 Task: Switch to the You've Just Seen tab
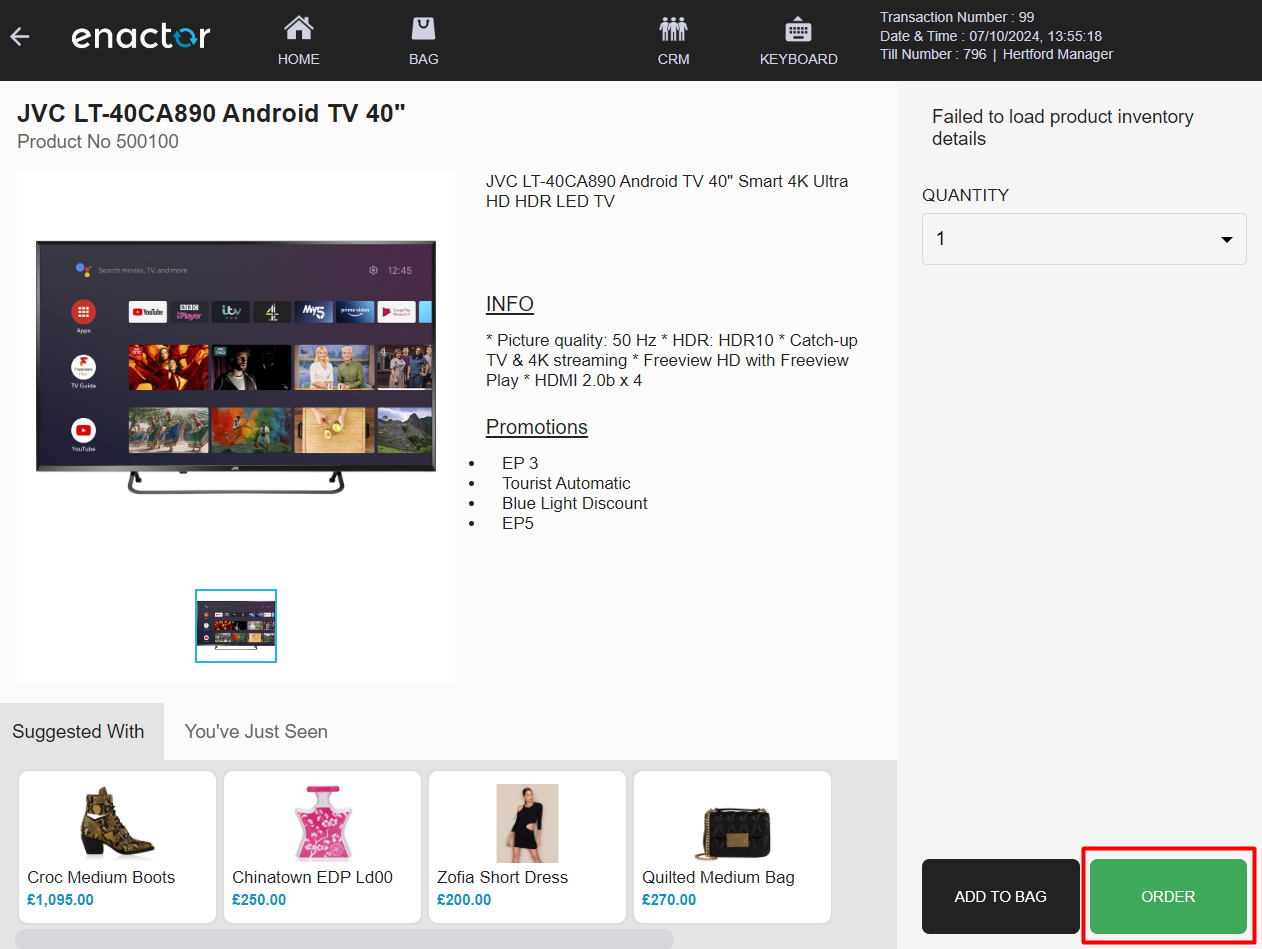pyautogui.click(x=256, y=732)
